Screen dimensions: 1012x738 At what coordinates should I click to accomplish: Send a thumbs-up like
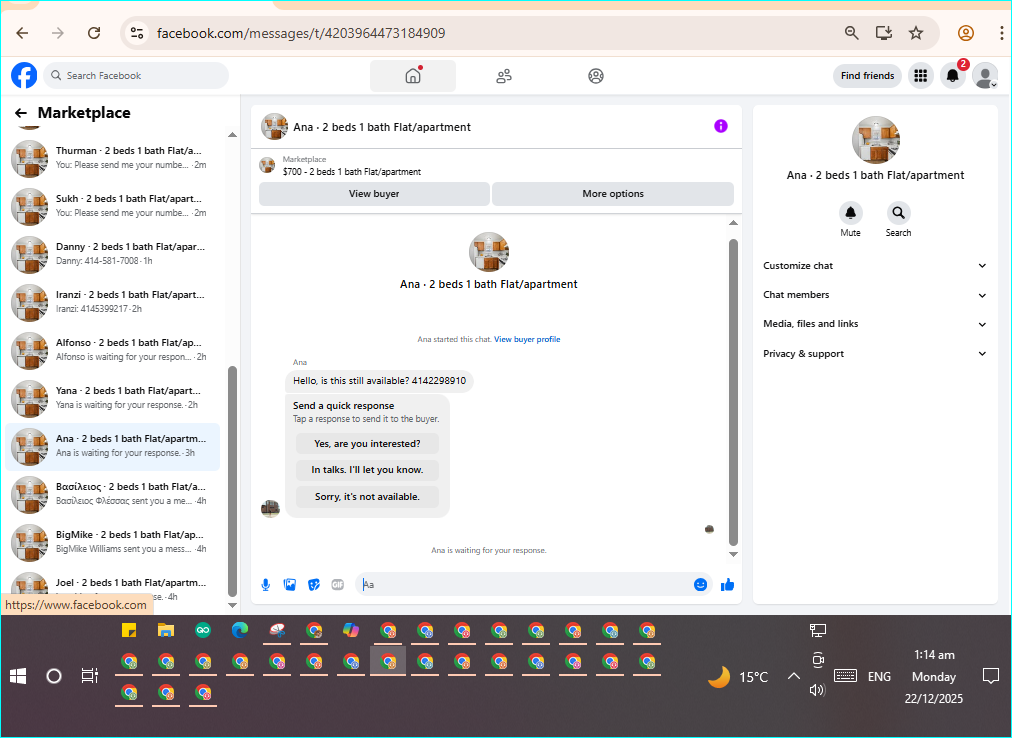coord(727,584)
